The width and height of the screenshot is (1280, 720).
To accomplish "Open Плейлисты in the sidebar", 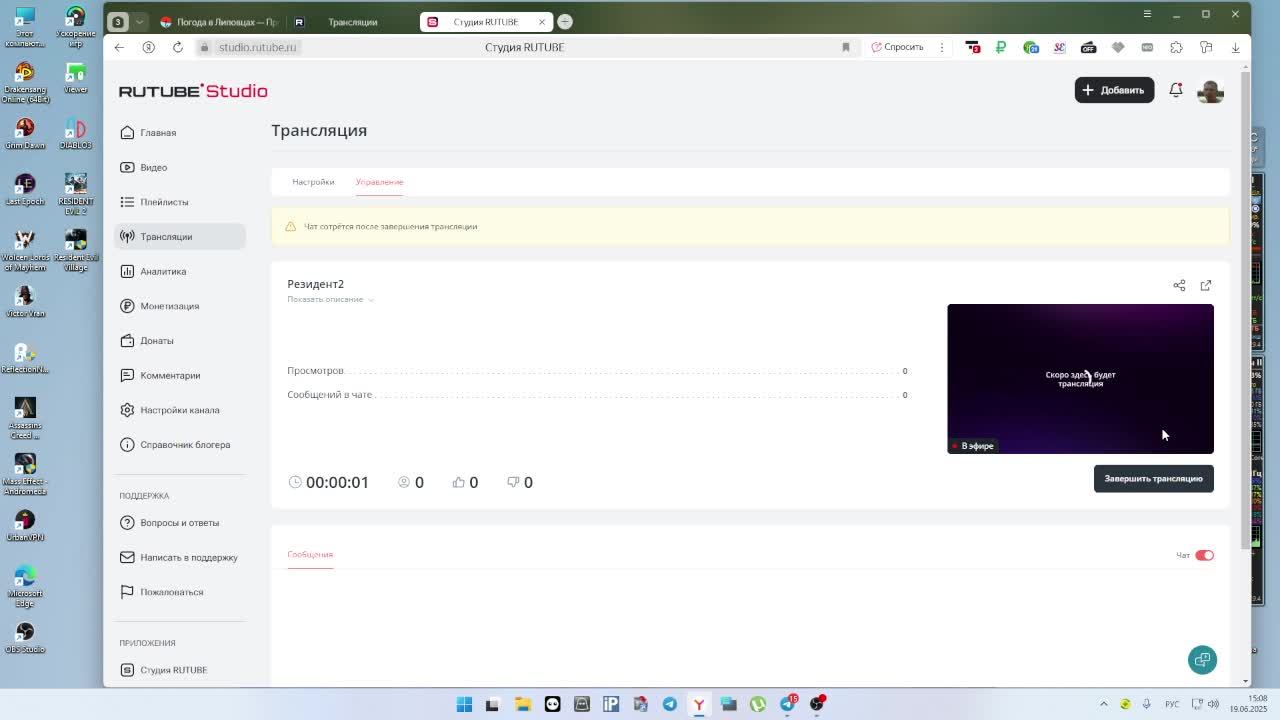I will pos(179,202).
